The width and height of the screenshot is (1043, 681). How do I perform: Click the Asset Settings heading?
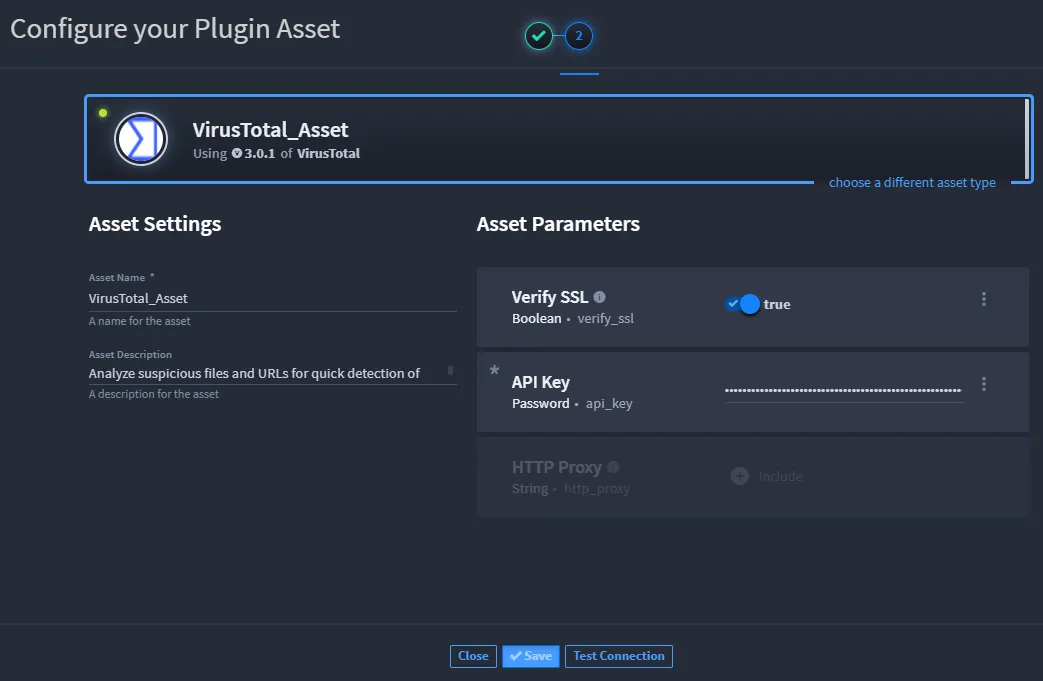155,224
